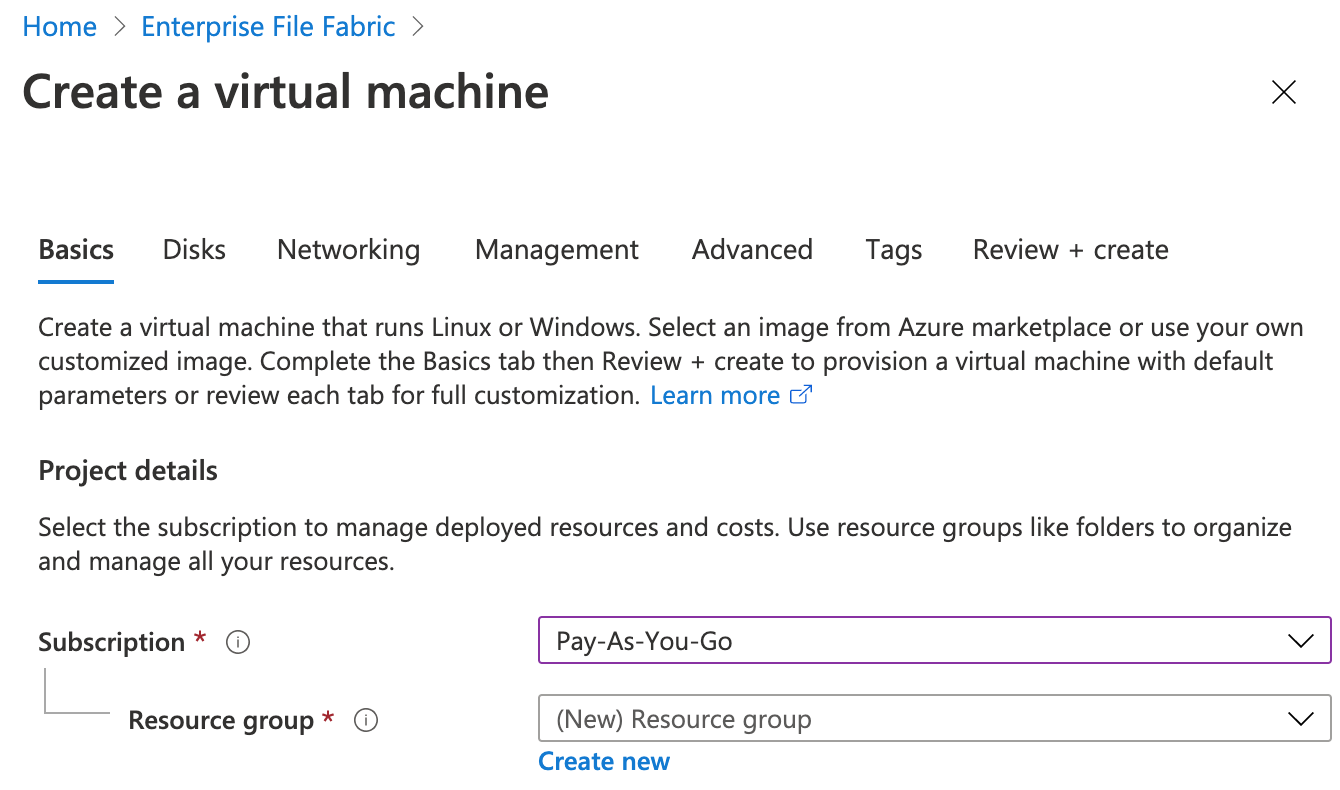Click the Home breadcrumb link
The height and width of the screenshot is (790, 1340).
(x=60, y=27)
